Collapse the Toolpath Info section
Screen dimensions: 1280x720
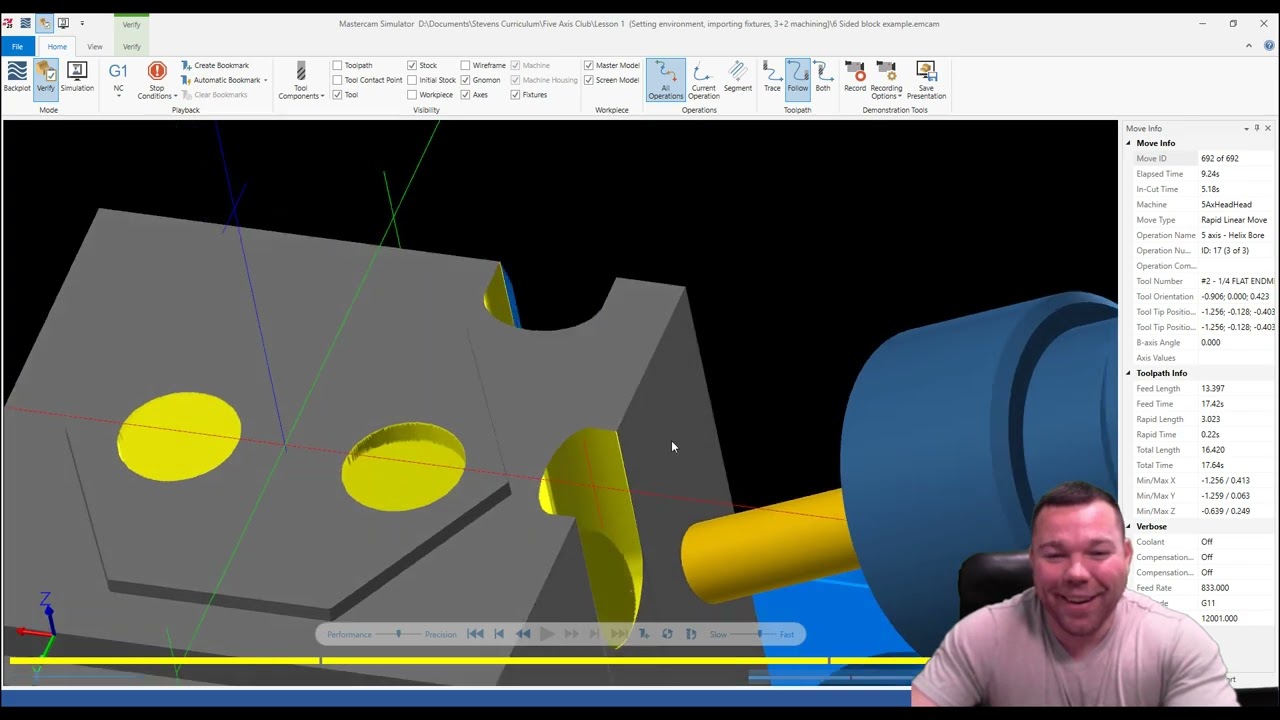(x=1129, y=373)
